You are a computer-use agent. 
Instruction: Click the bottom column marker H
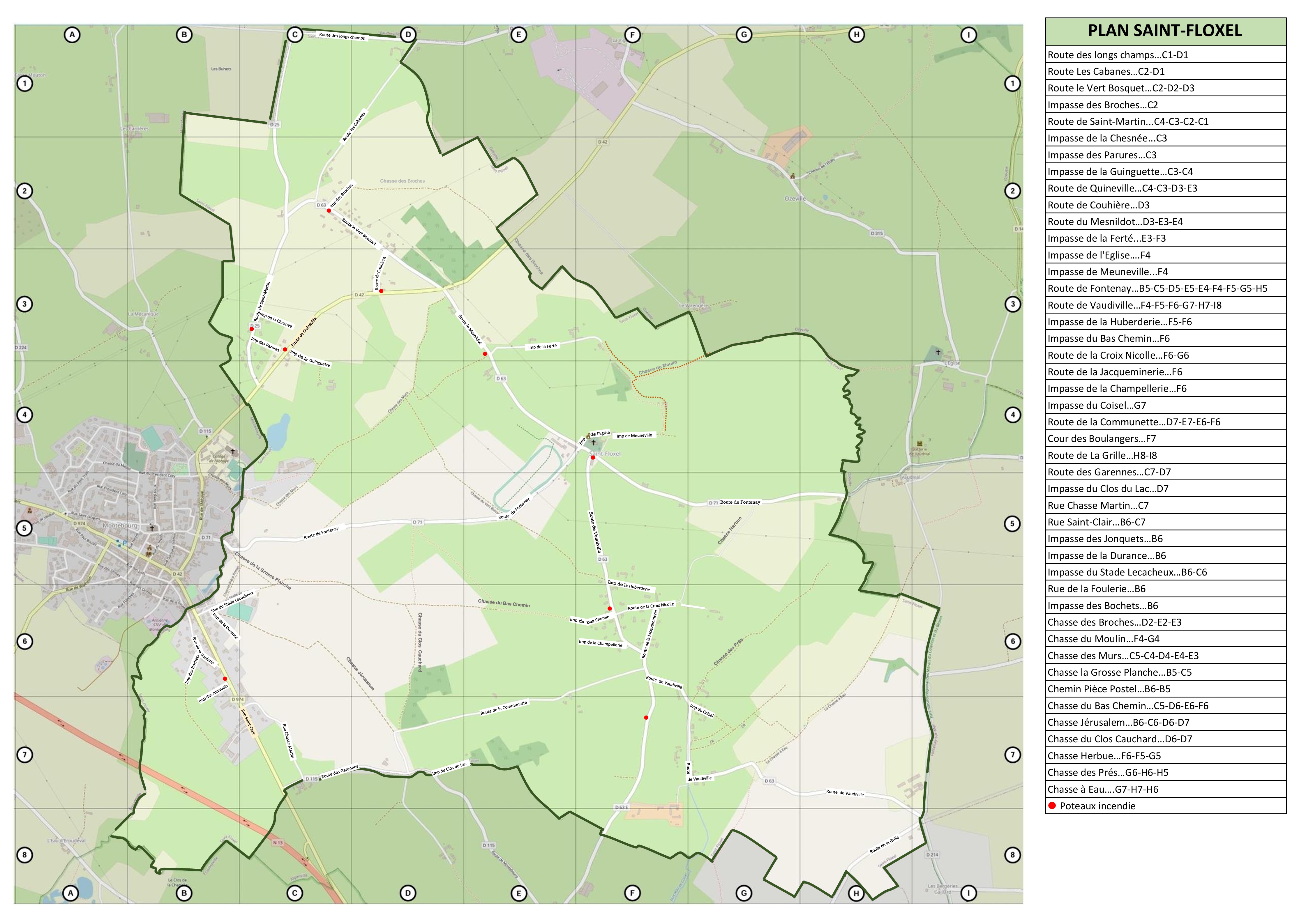pyautogui.click(x=856, y=893)
